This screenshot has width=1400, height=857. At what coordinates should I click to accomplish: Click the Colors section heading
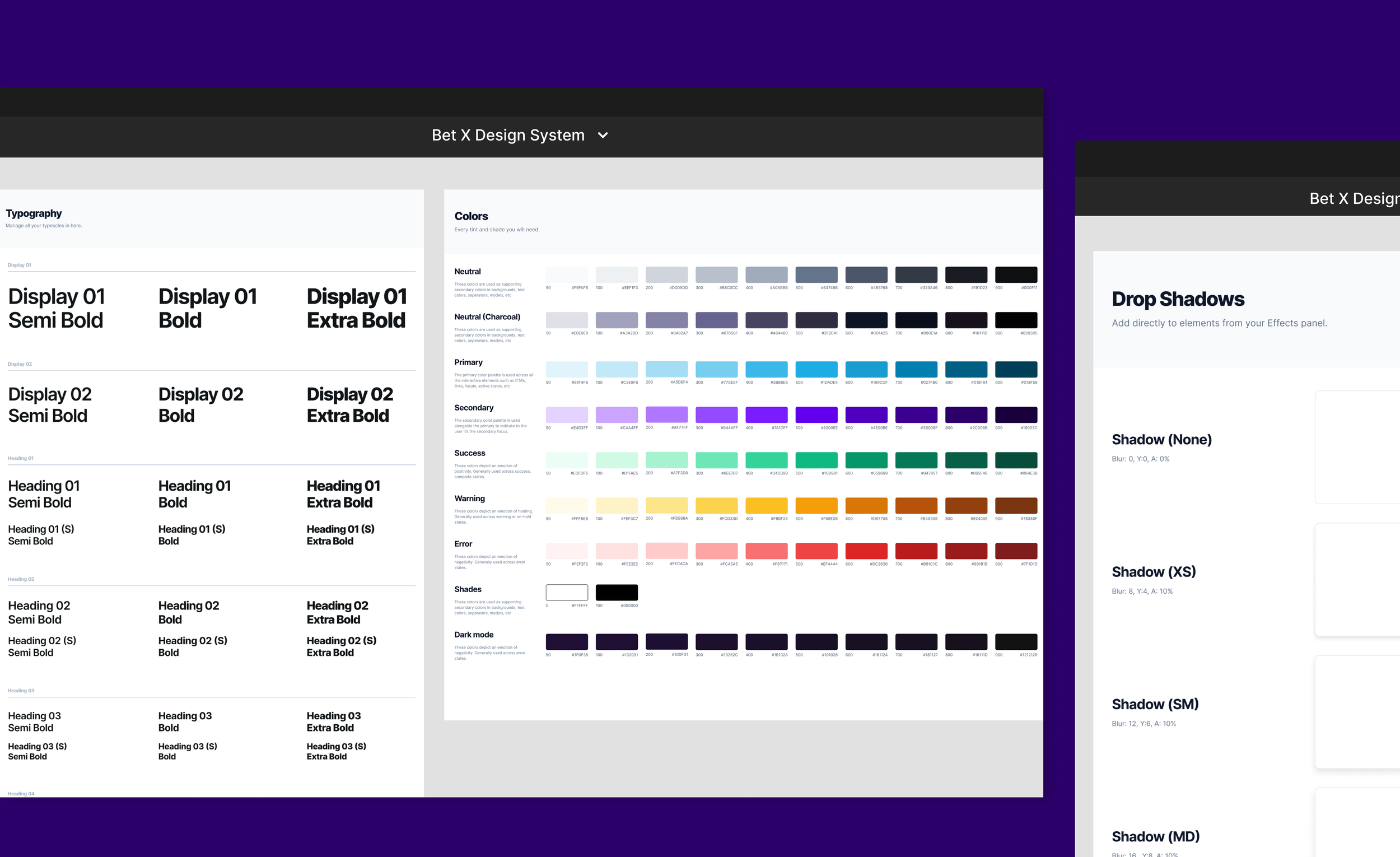point(471,217)
